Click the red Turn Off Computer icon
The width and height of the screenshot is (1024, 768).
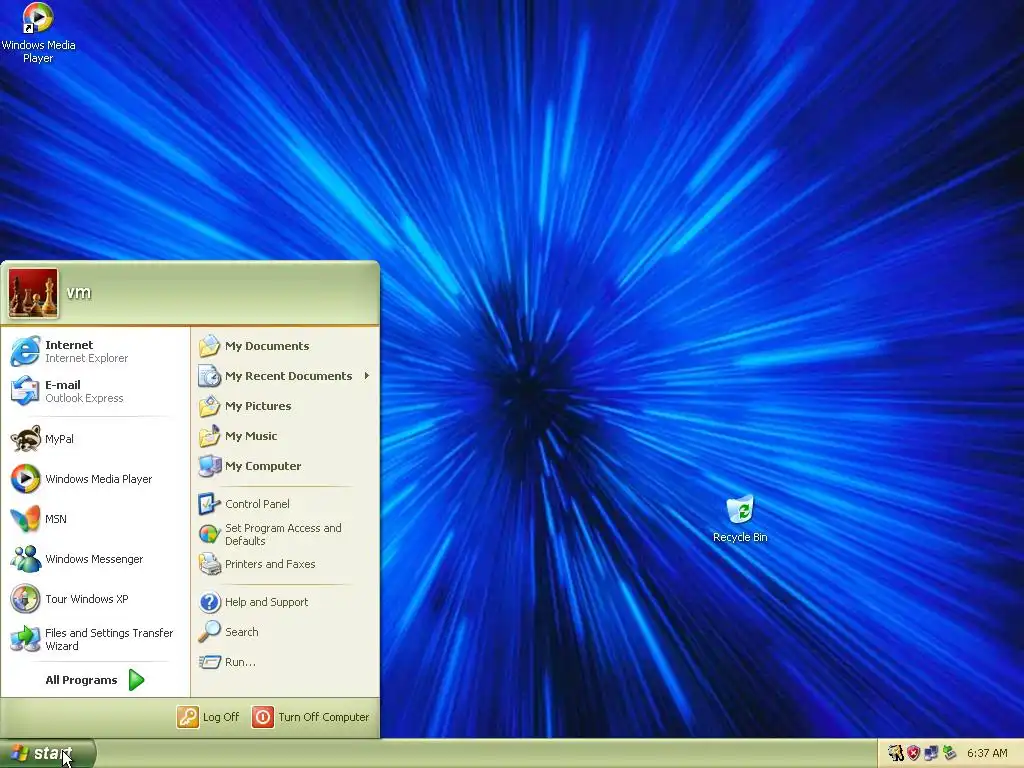(x=263, y=717)
